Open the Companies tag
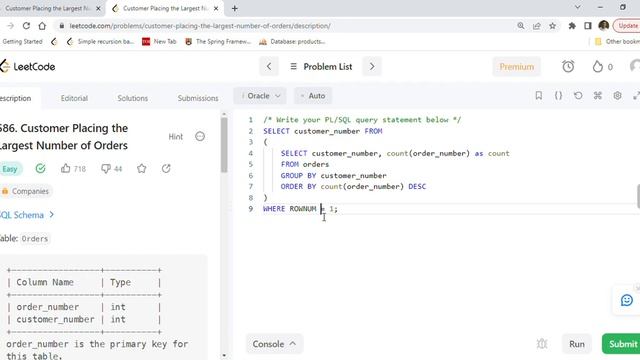 (x=26, y=191)
